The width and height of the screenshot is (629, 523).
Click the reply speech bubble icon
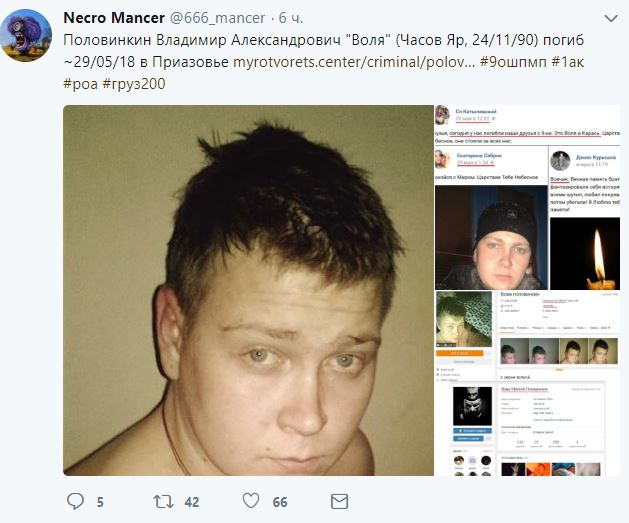75,501
